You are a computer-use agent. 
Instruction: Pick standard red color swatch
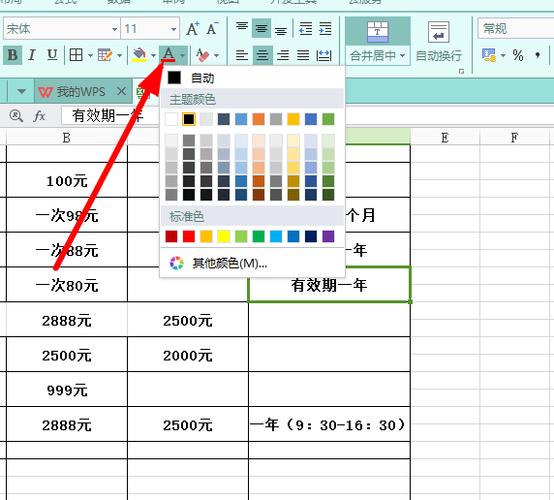point(189,236)
